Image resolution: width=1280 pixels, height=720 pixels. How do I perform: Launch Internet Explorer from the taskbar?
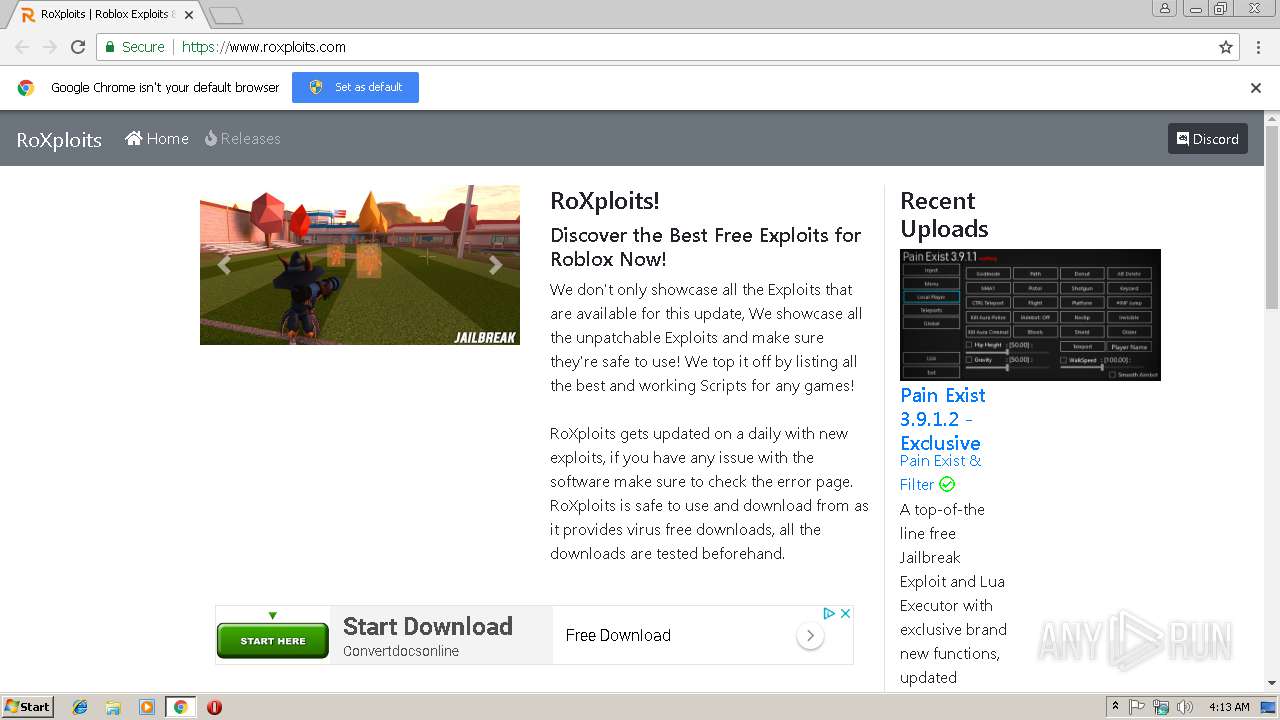(80, 707)
